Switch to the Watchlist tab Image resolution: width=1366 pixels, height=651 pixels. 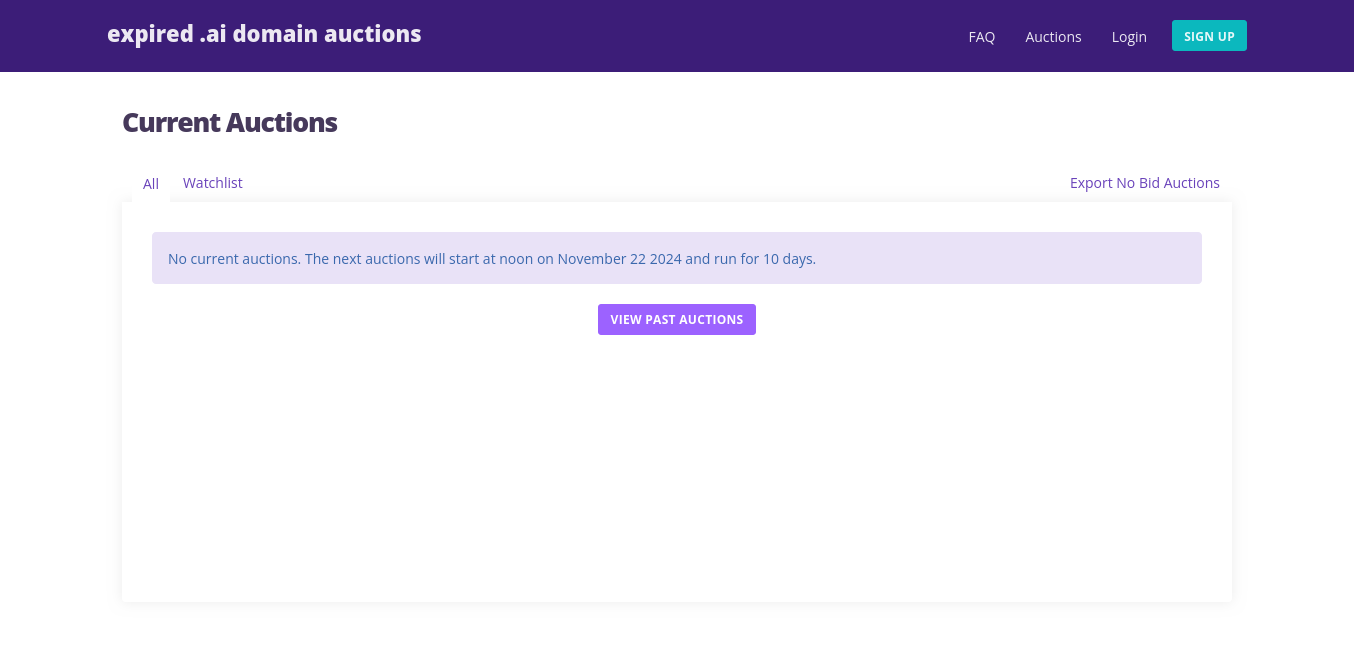(212, 183)
